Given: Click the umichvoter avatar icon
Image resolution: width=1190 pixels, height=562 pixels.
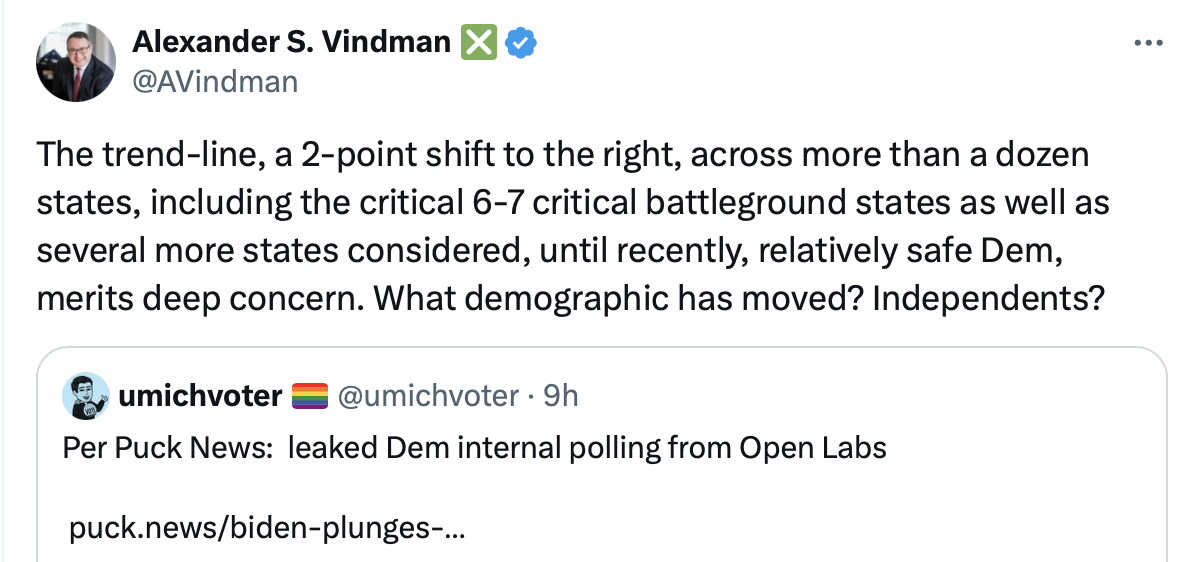Looking at the screenshot, I should 86,396.
